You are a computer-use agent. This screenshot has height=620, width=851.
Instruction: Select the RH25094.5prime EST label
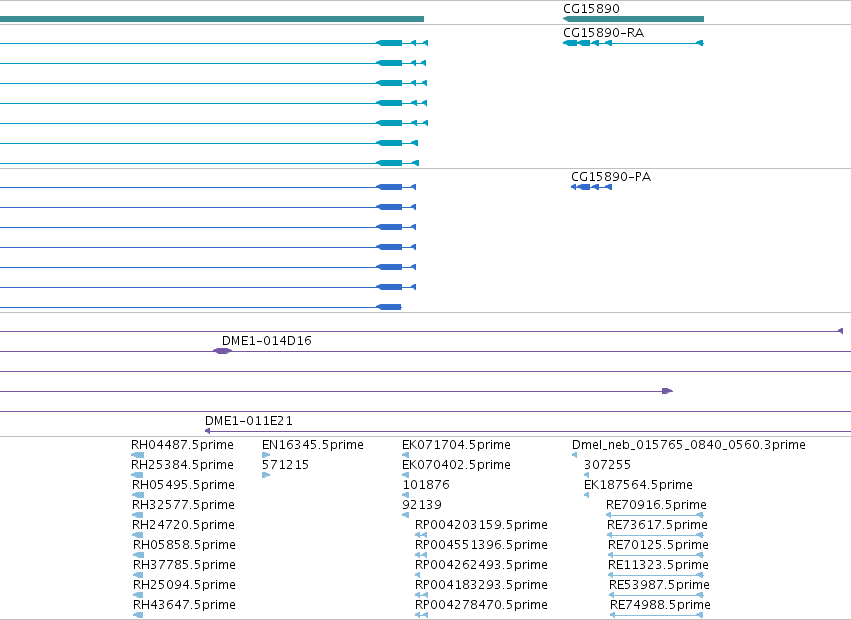tap(185, 585)
